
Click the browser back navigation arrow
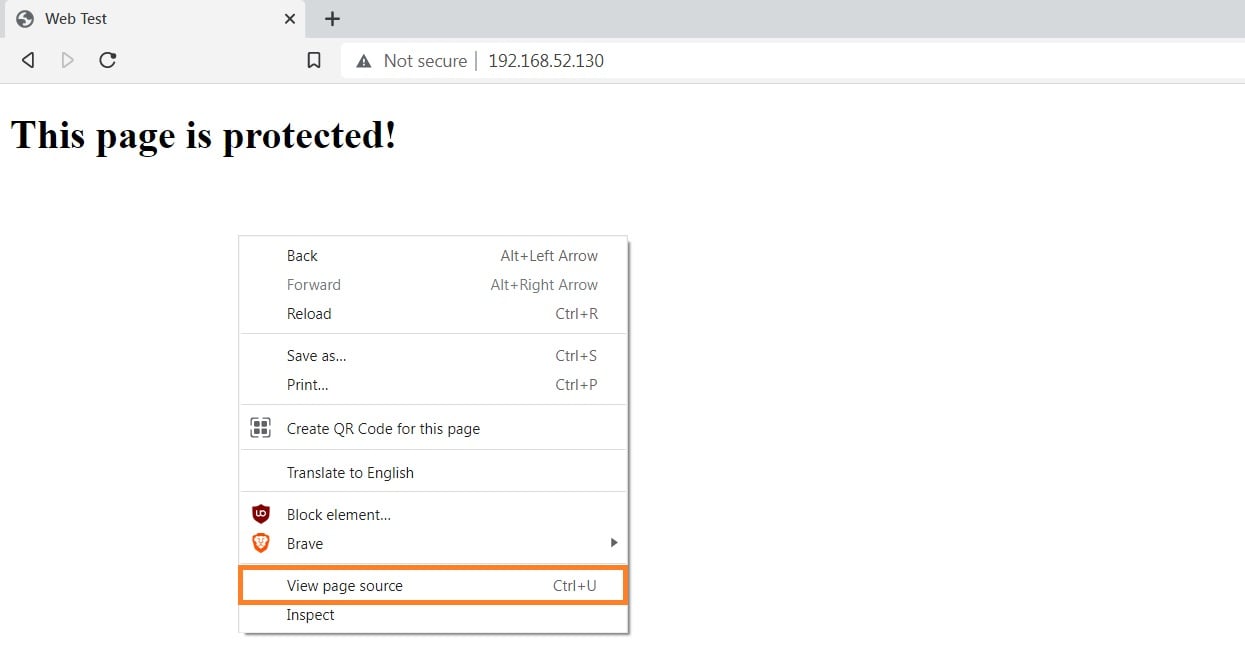click(28, 61)
